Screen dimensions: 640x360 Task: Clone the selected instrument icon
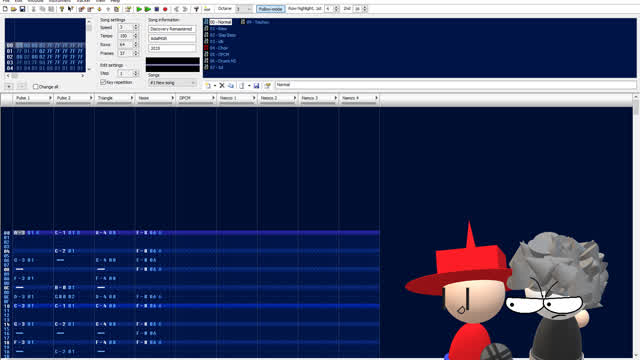pos(231,85)
